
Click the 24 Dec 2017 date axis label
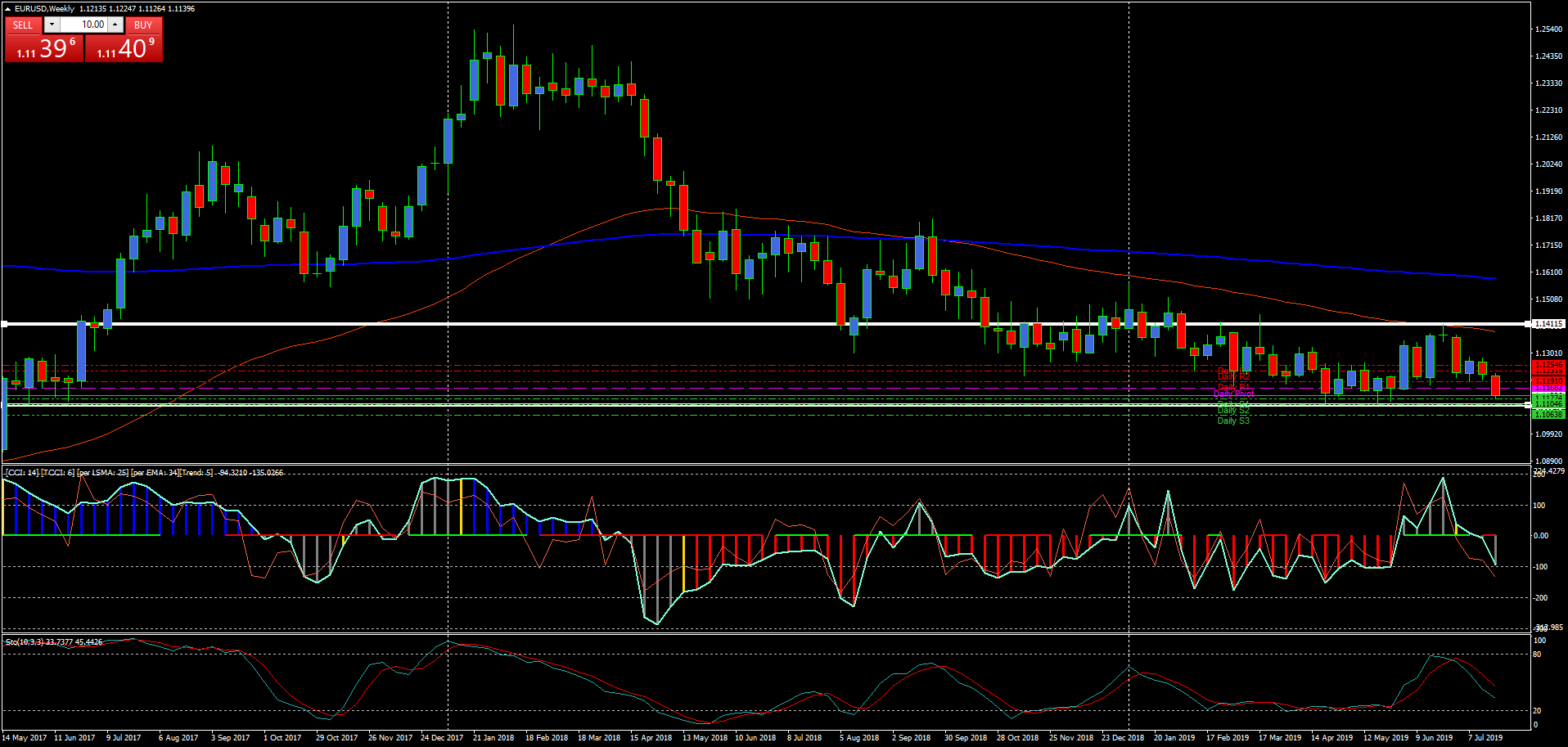point(443,737)
